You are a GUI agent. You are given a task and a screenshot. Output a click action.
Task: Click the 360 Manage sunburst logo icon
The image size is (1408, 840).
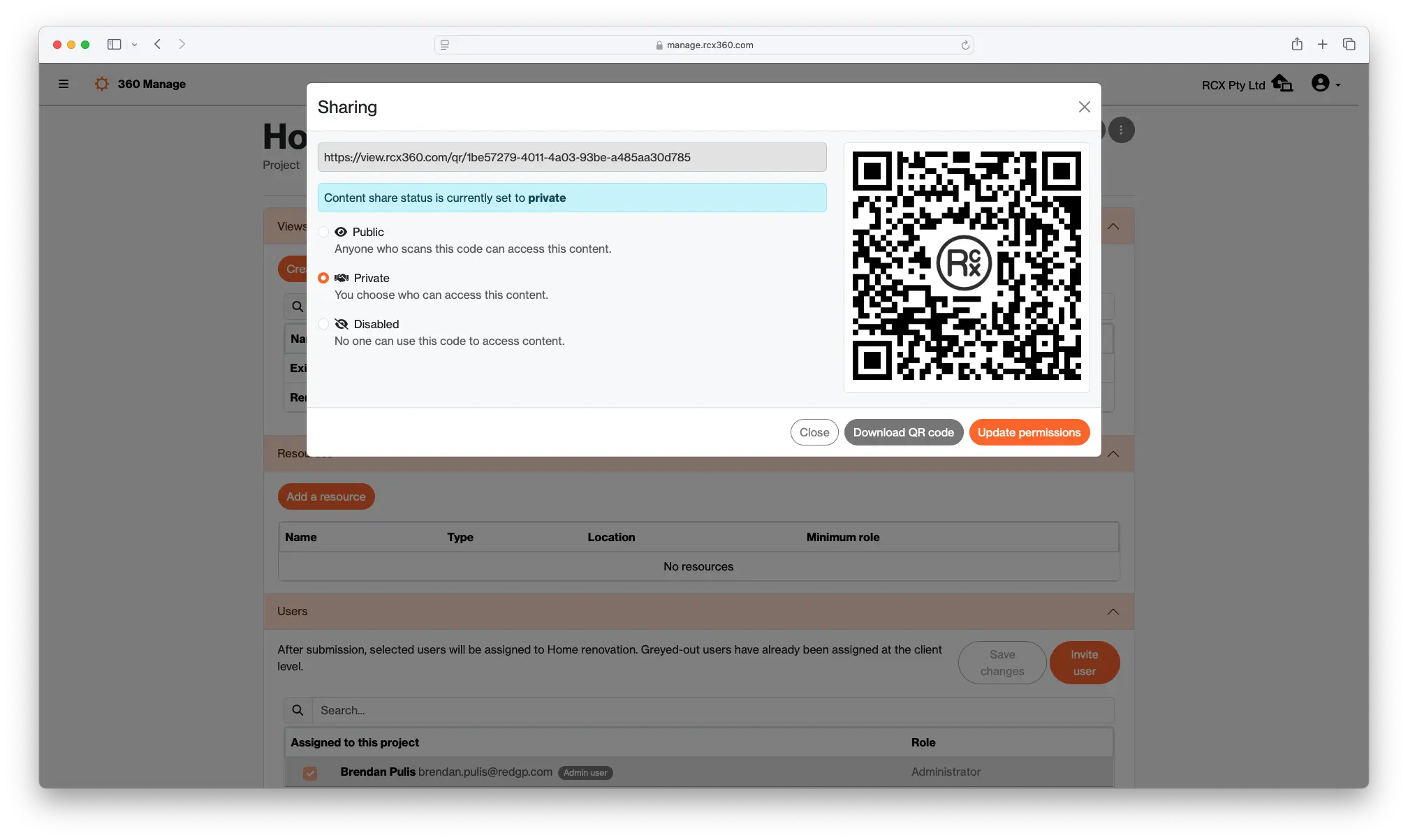pos(102,84)
